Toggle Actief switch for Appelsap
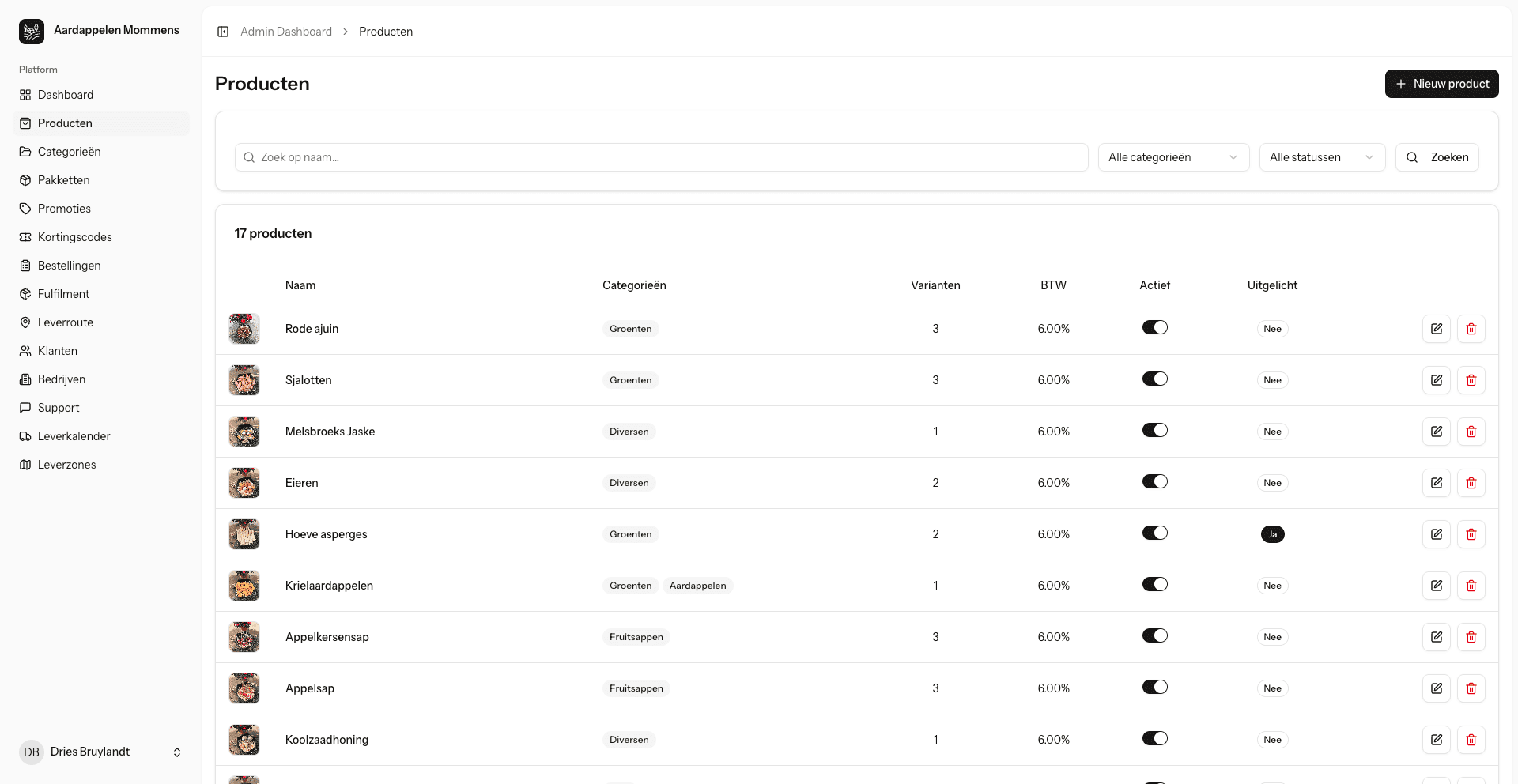This screenshot has height=784, width=1518. pyautogui.click(x=1154, y=687)
